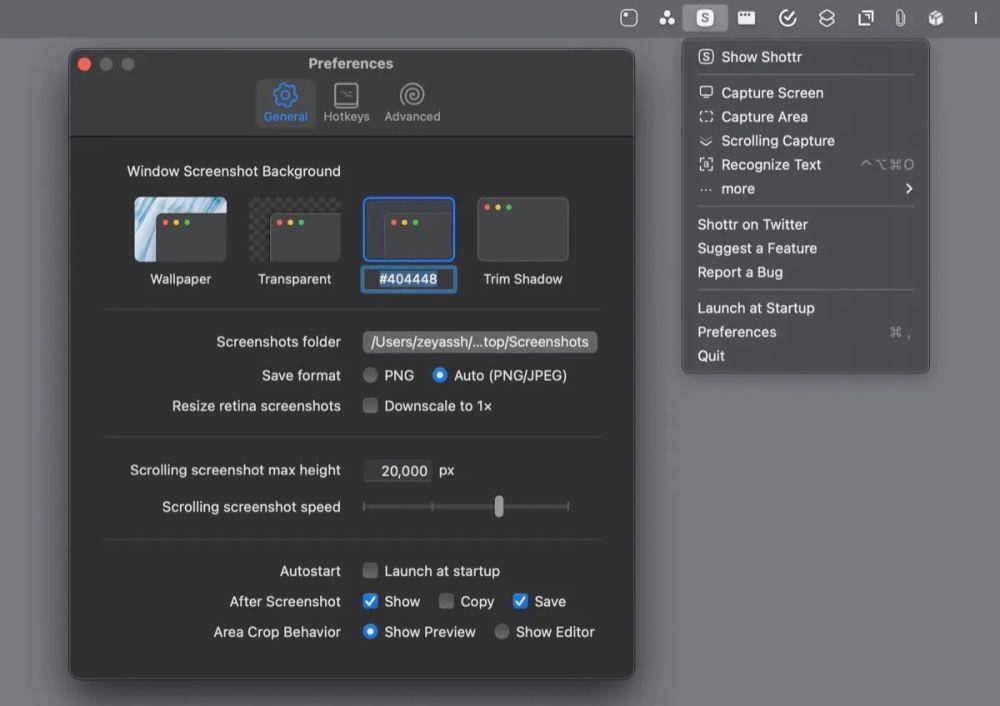The image size is (1000, 706).
Task: Click the monitor icon beside Capture Screen
Action: [706, 92]
